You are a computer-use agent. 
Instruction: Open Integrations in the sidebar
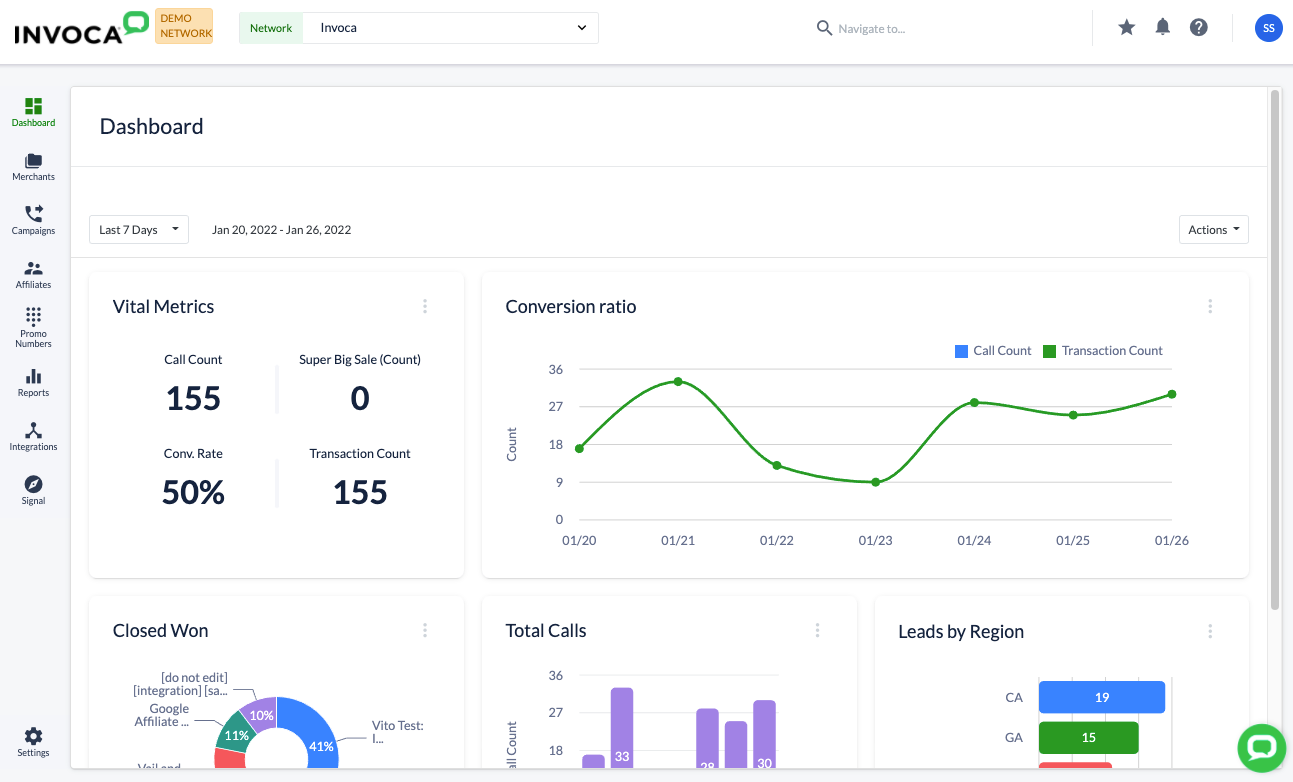[x=33, y=436]
